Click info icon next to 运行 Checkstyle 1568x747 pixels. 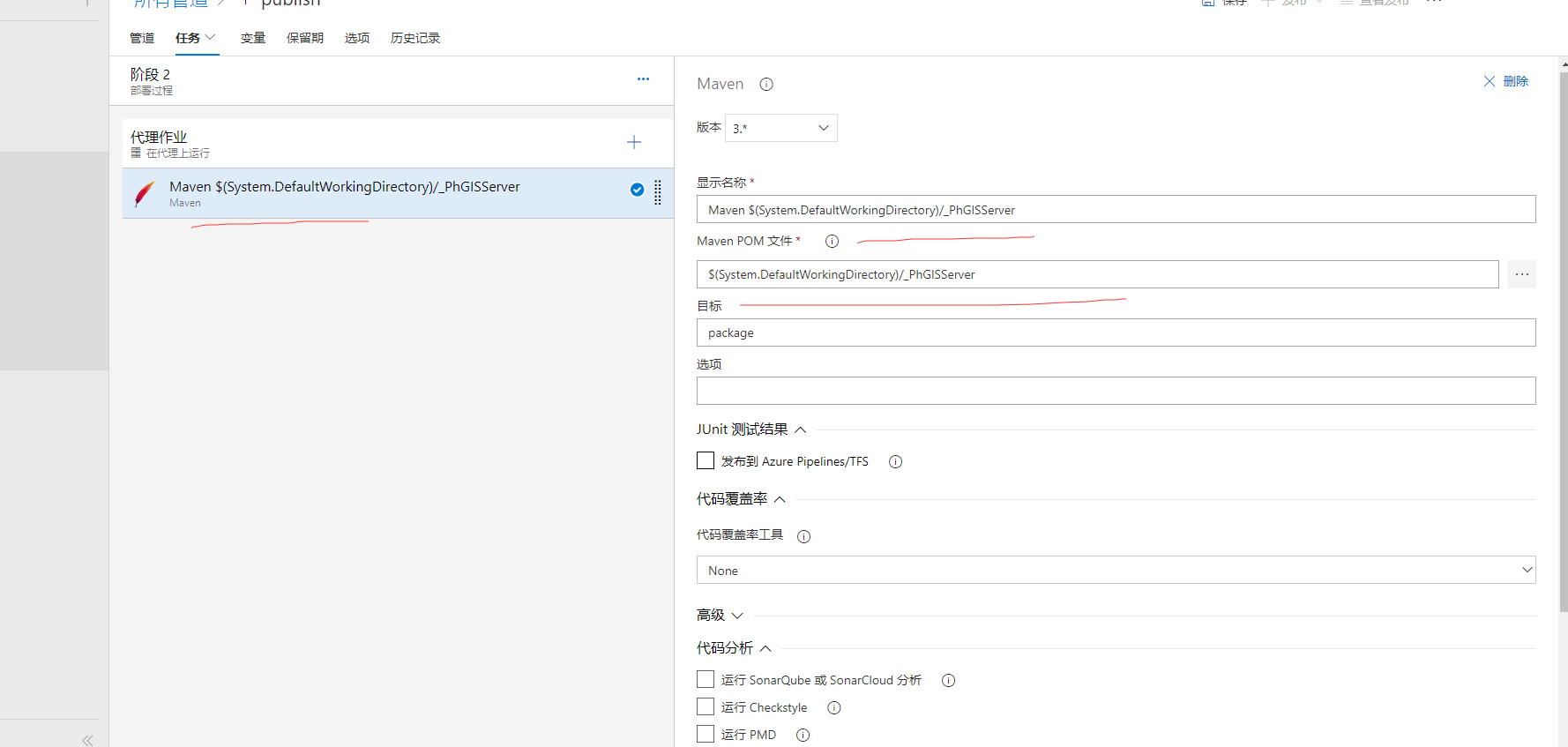(x=833, y=708)
